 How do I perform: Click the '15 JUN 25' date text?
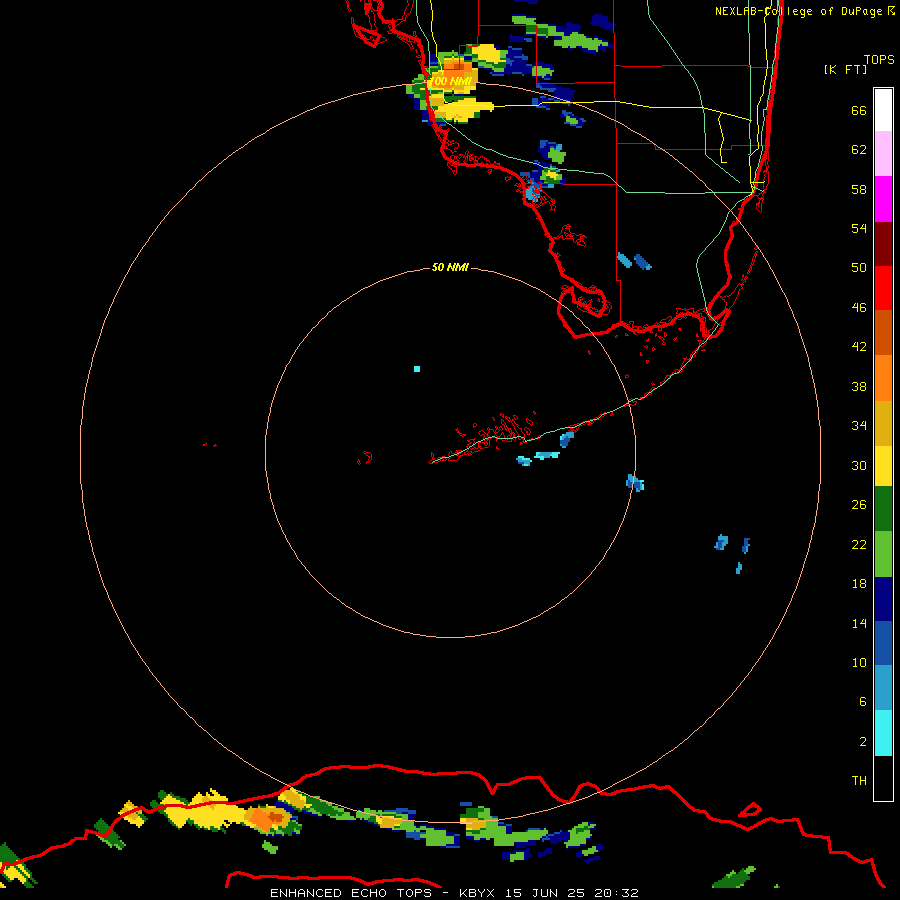545,893
